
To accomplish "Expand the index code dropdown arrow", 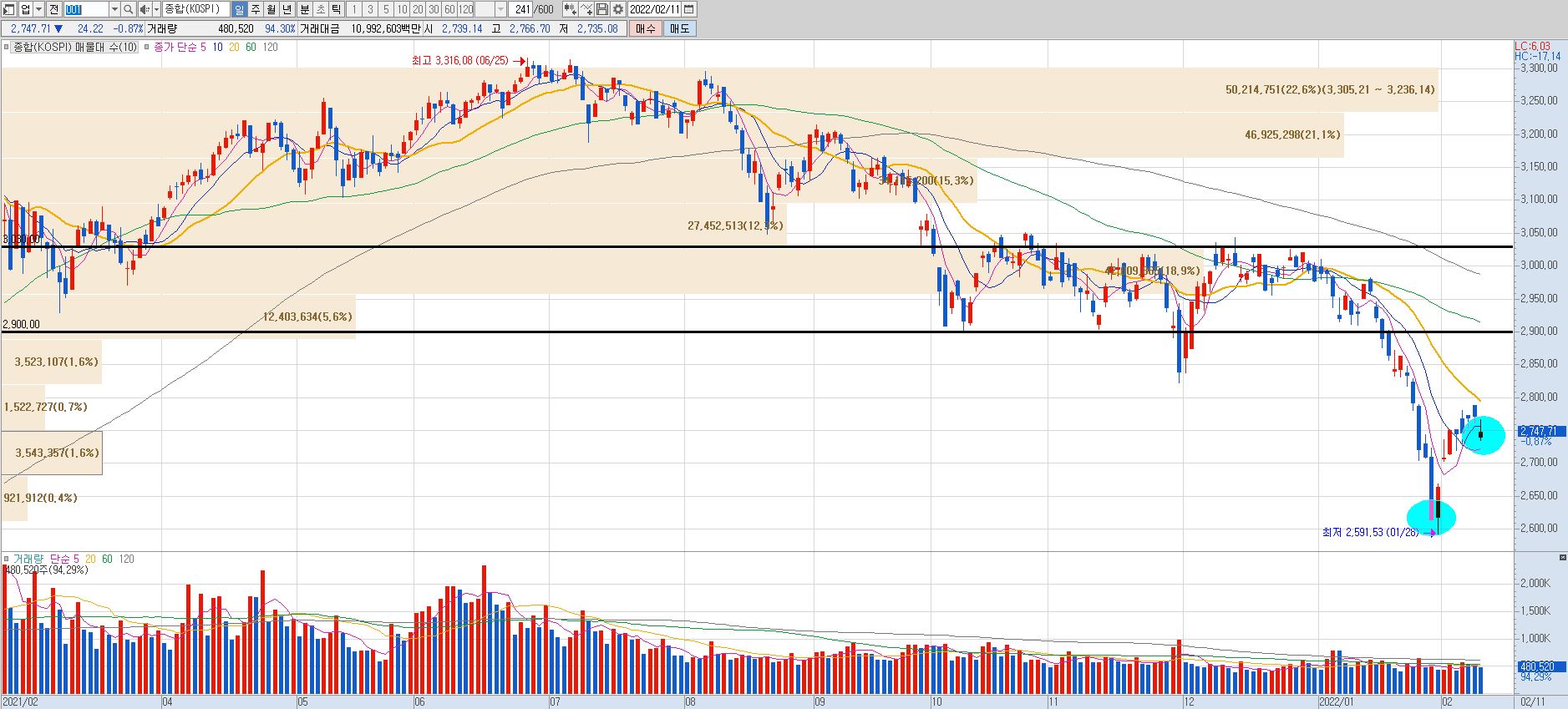I will point(114,9).
